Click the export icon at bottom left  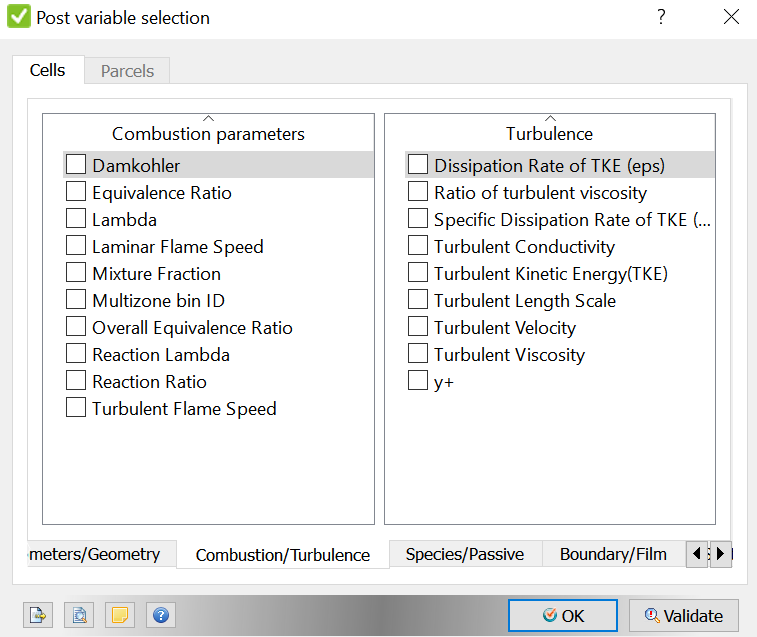coord(38,615)
